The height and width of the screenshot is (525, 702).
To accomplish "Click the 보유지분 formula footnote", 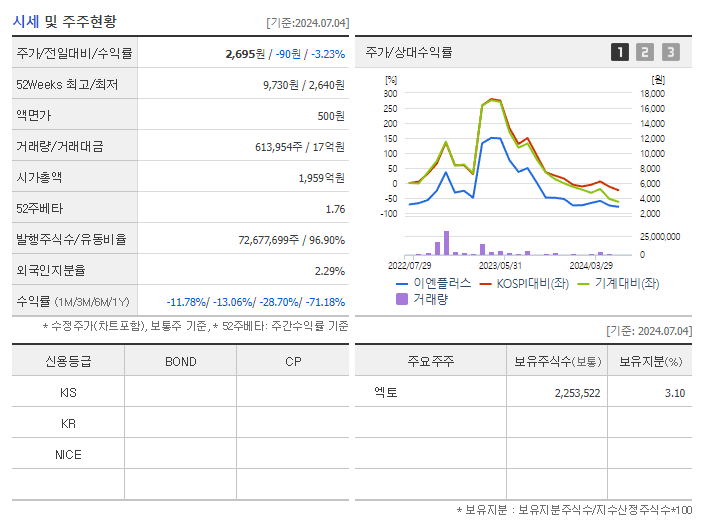I will [x=574, y=510].
